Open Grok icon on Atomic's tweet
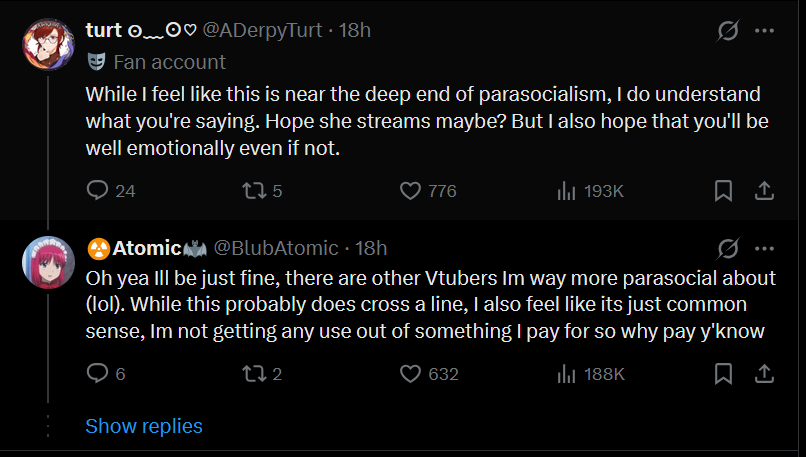Image resolution: width=806 pixels, height=457 pixels. coord(728,248)
